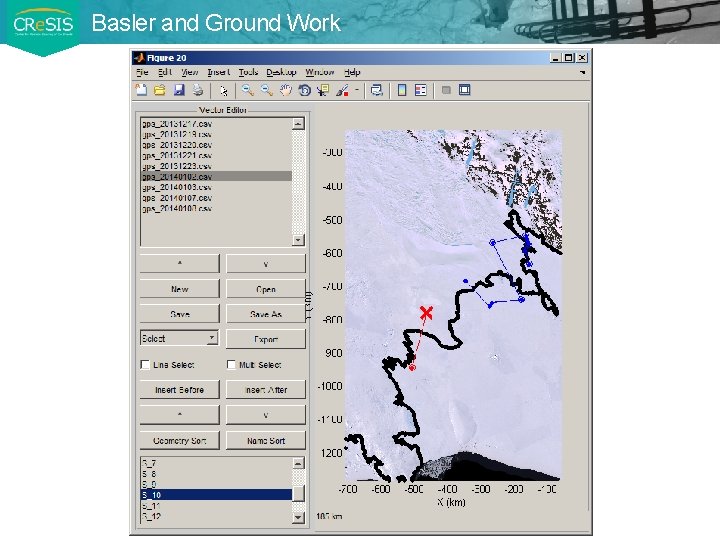The image size is (720, 540).
Task: Open the Window menu
Action: tap(320, 72)
